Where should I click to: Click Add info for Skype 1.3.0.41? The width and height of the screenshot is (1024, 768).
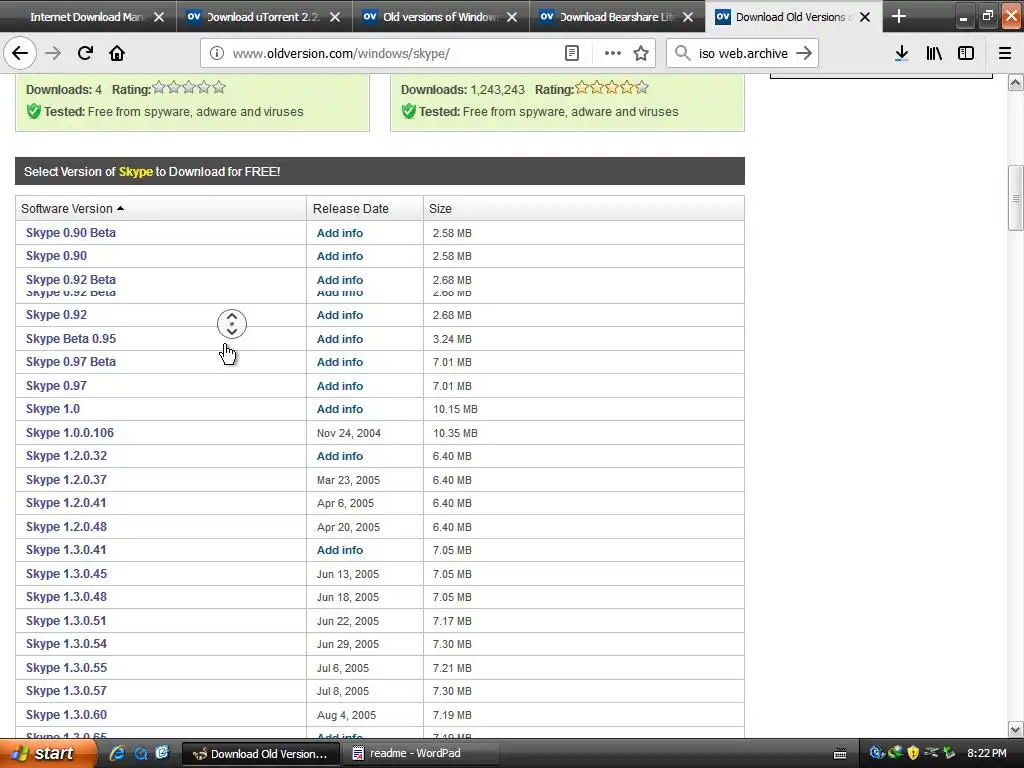pos(340,550)
